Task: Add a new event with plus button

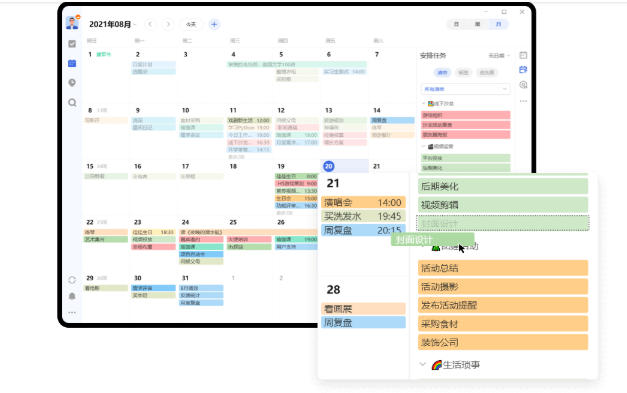Action: tap(214, 24)
